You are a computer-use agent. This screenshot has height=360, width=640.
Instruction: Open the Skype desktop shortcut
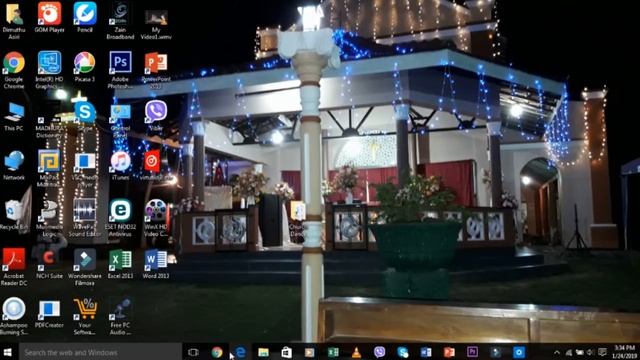click(x=85, y=116)
